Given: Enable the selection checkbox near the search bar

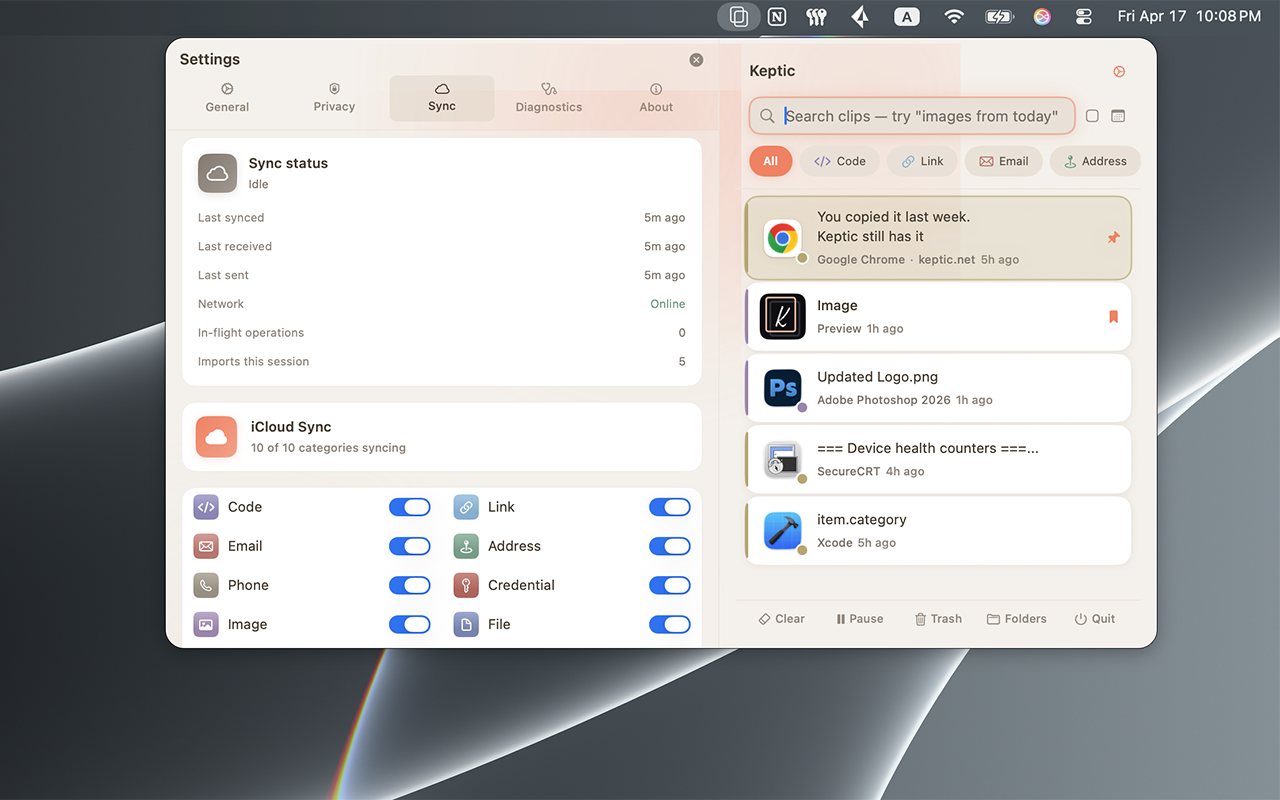Looking at the screenshot, I should (1092, 116).
